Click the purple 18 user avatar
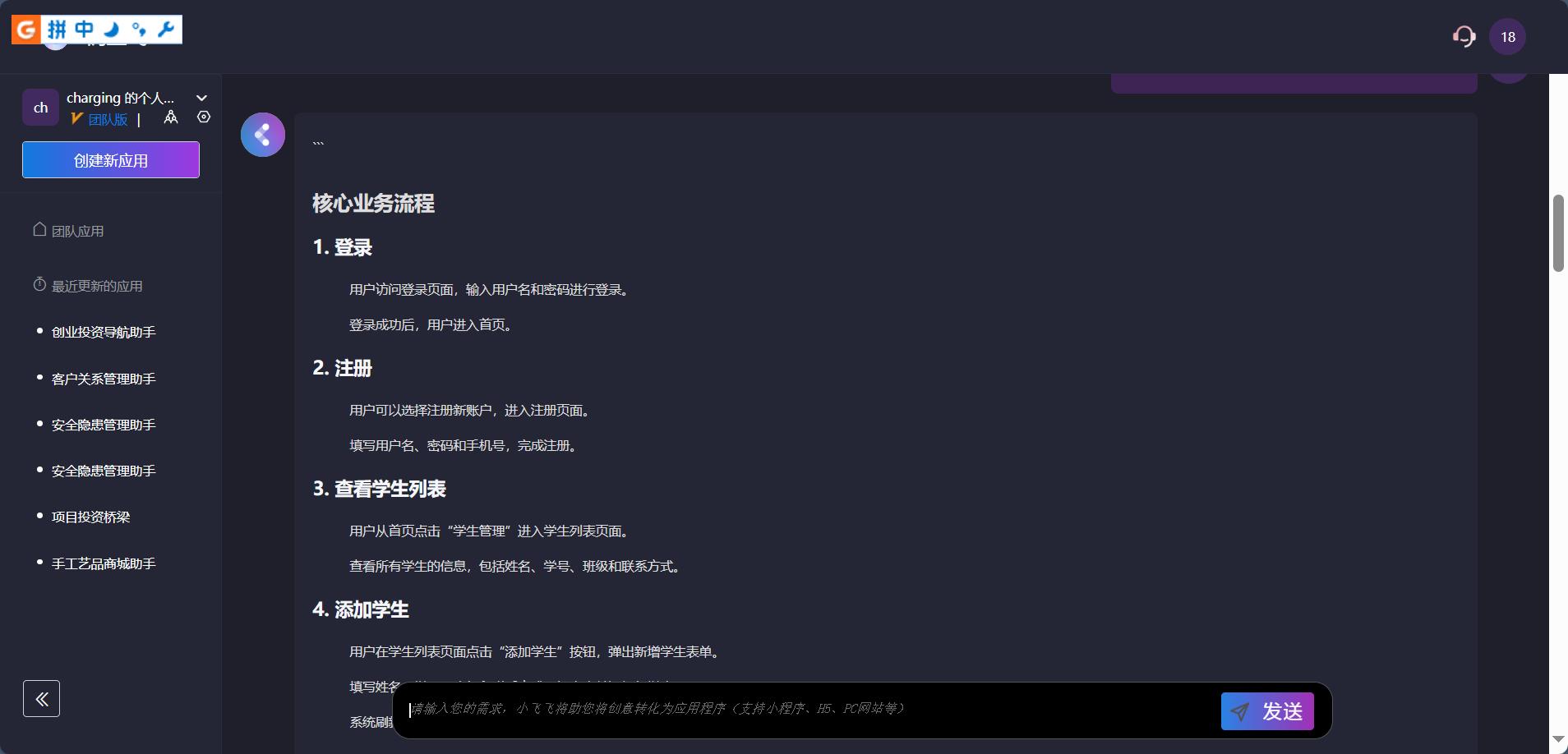The width and height of the screenshot is (1568, 754). tap(1507, 37)
